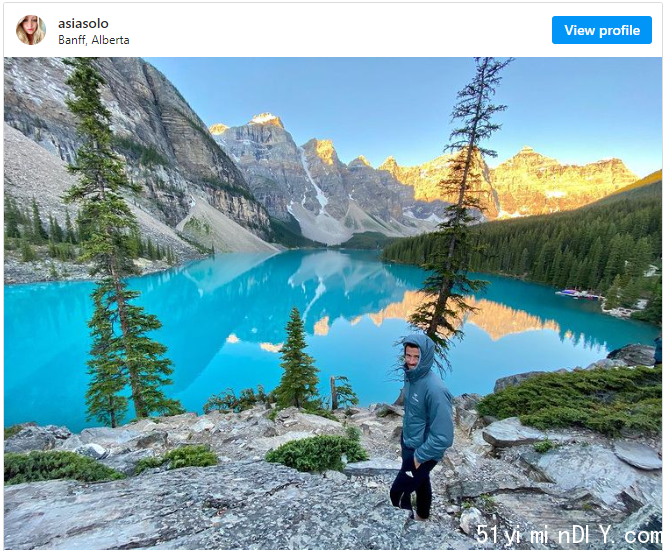
Task: Click the canoe dock on the far shore
Action: [x=578, y=294]
